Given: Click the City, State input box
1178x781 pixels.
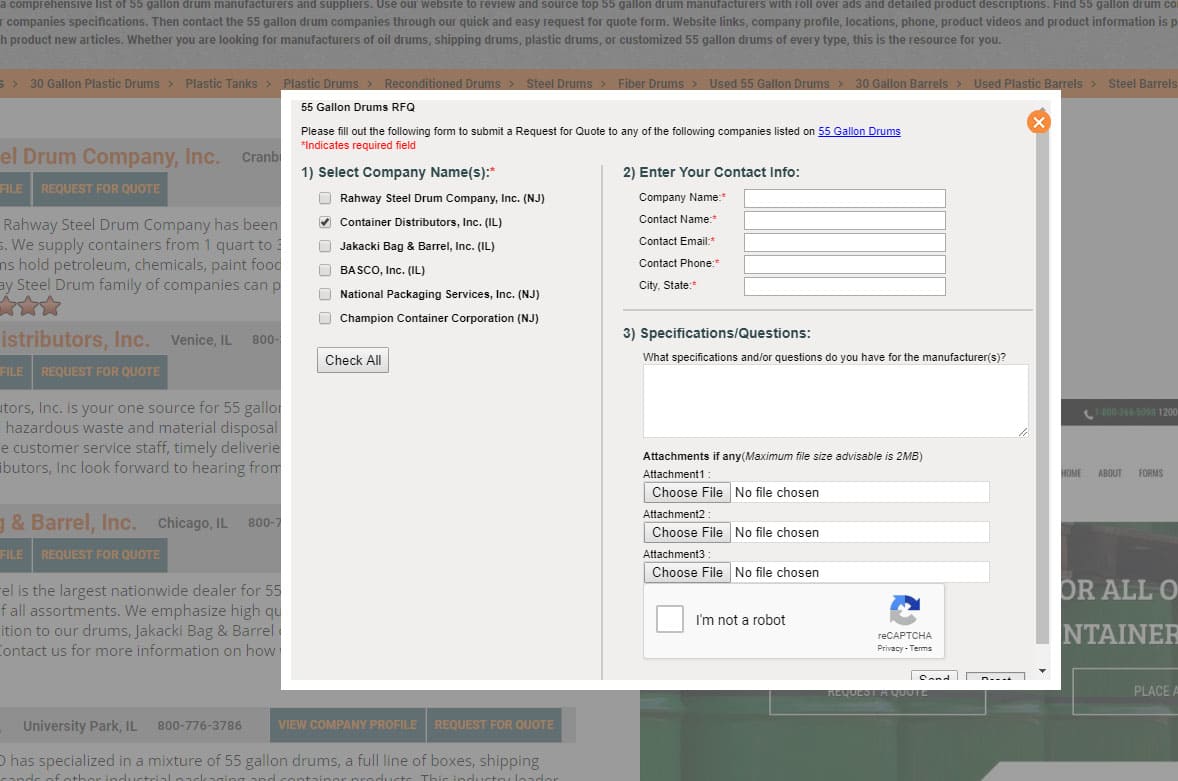Looking at the screenshot, I should 844,286.
